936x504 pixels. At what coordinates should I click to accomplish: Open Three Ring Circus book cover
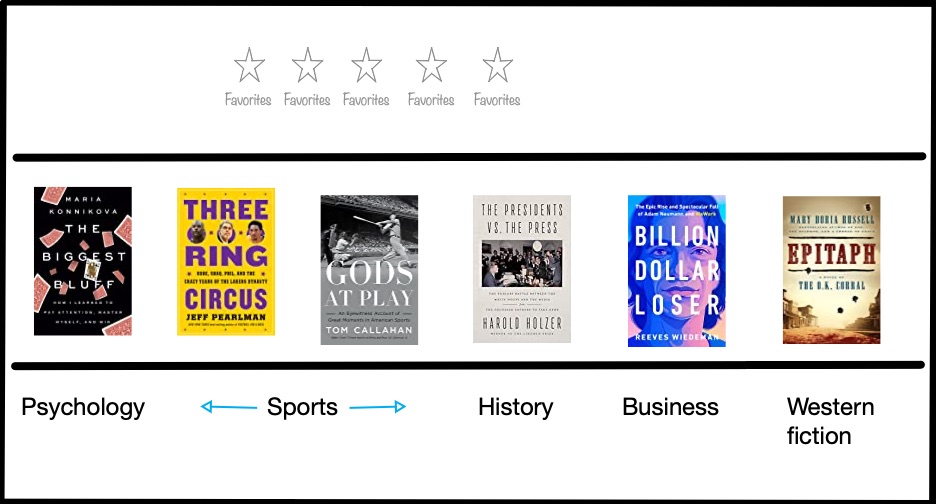pyautogui.click(x=226, y=262)
